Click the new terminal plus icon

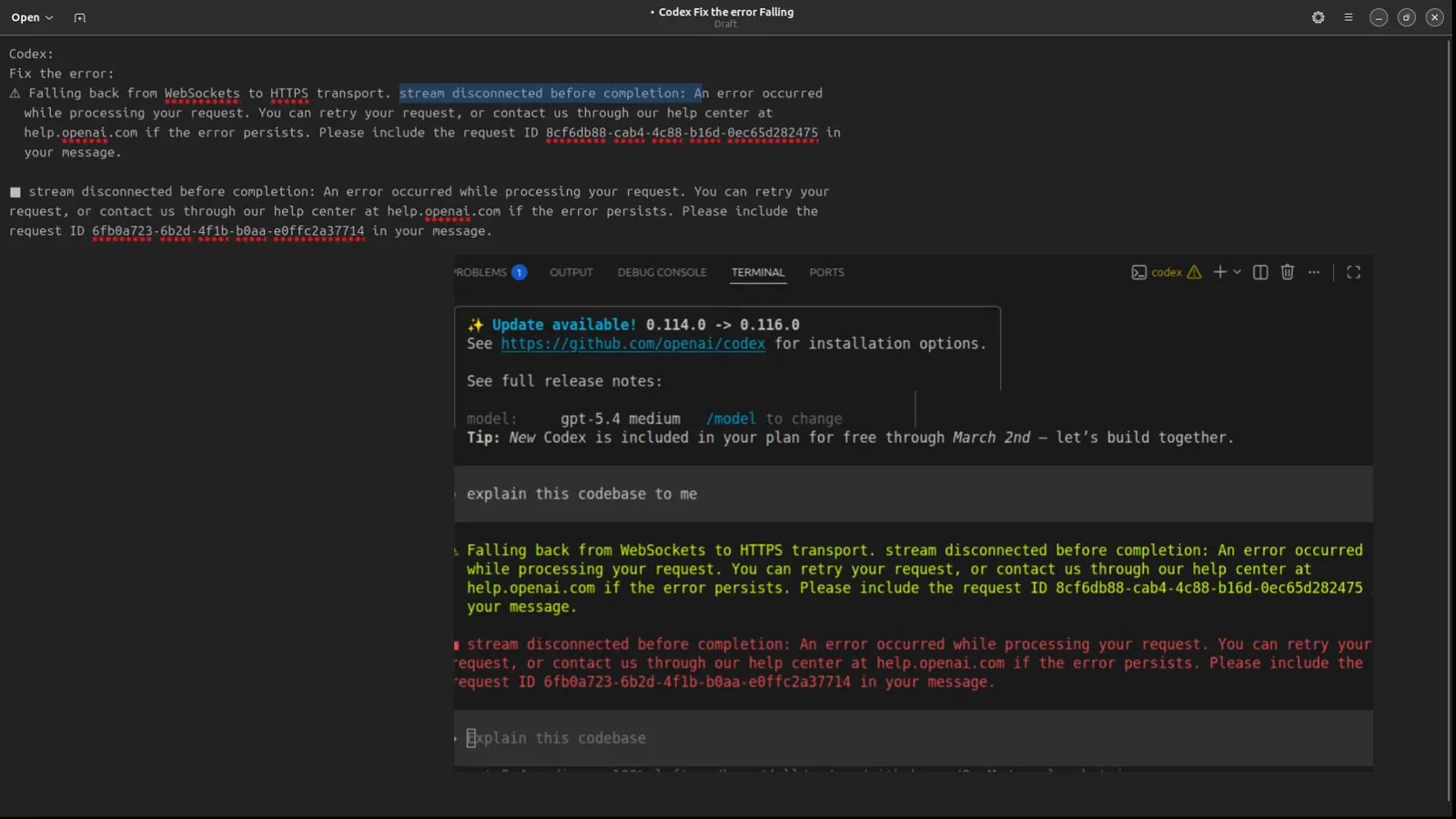pyautogui.click(x=1219, y=272)
